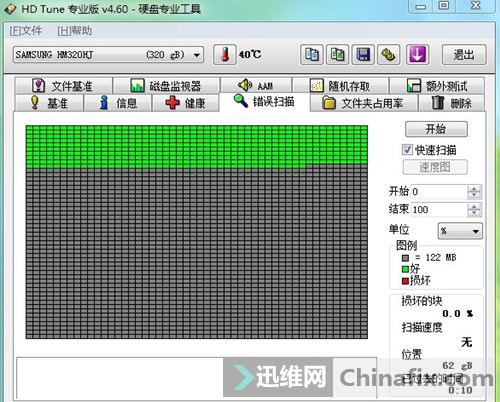
Task: Click the purple down-arrow icon
Action: (x=418, y=54)
